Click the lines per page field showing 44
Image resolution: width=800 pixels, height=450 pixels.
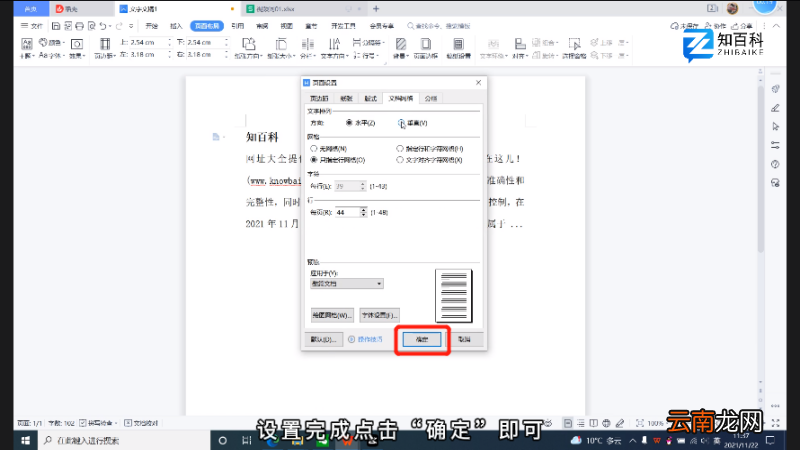(x=347, y=212)
